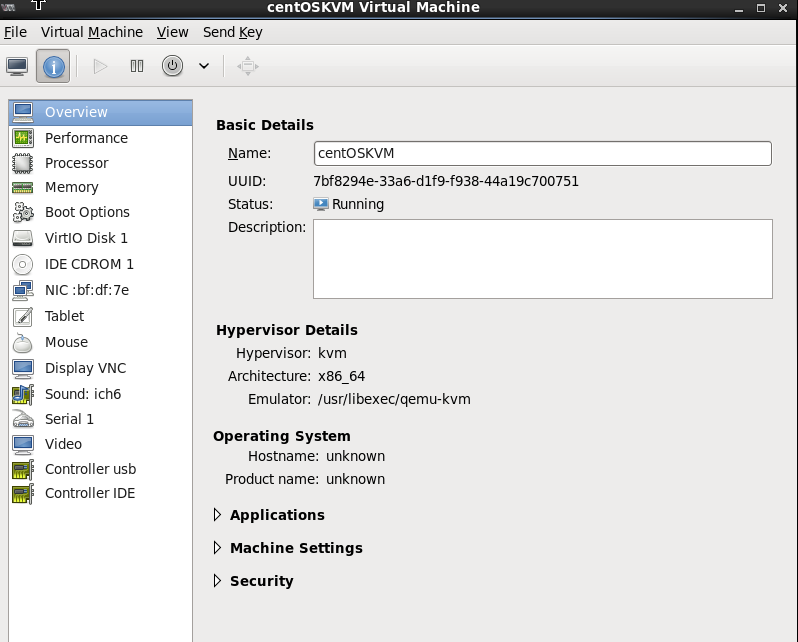Click the Running status text
798x642 pixels.
[x=358, y=204]
